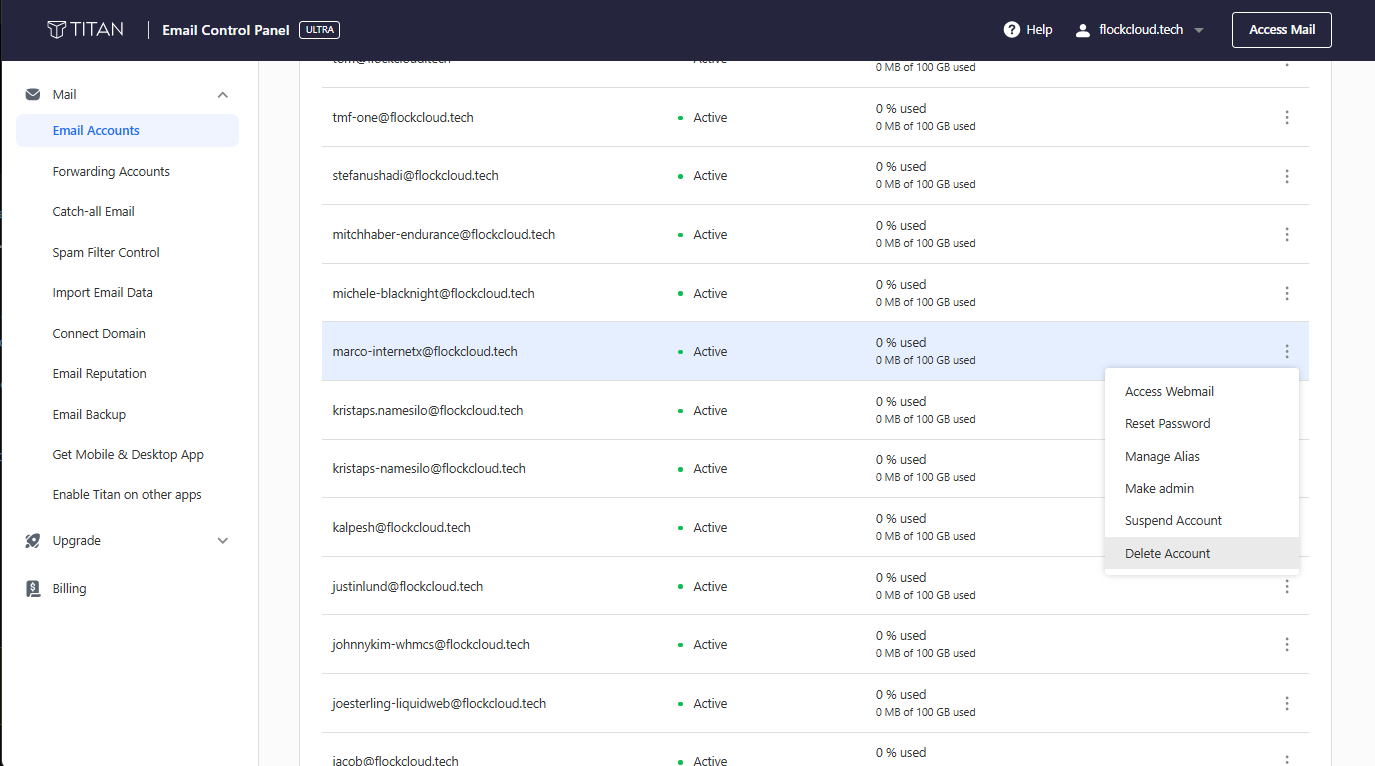Open the flockcloud.tech account dropdown arrow
This screenshot has height=766, width=1375.
(x=1199, y=30)
